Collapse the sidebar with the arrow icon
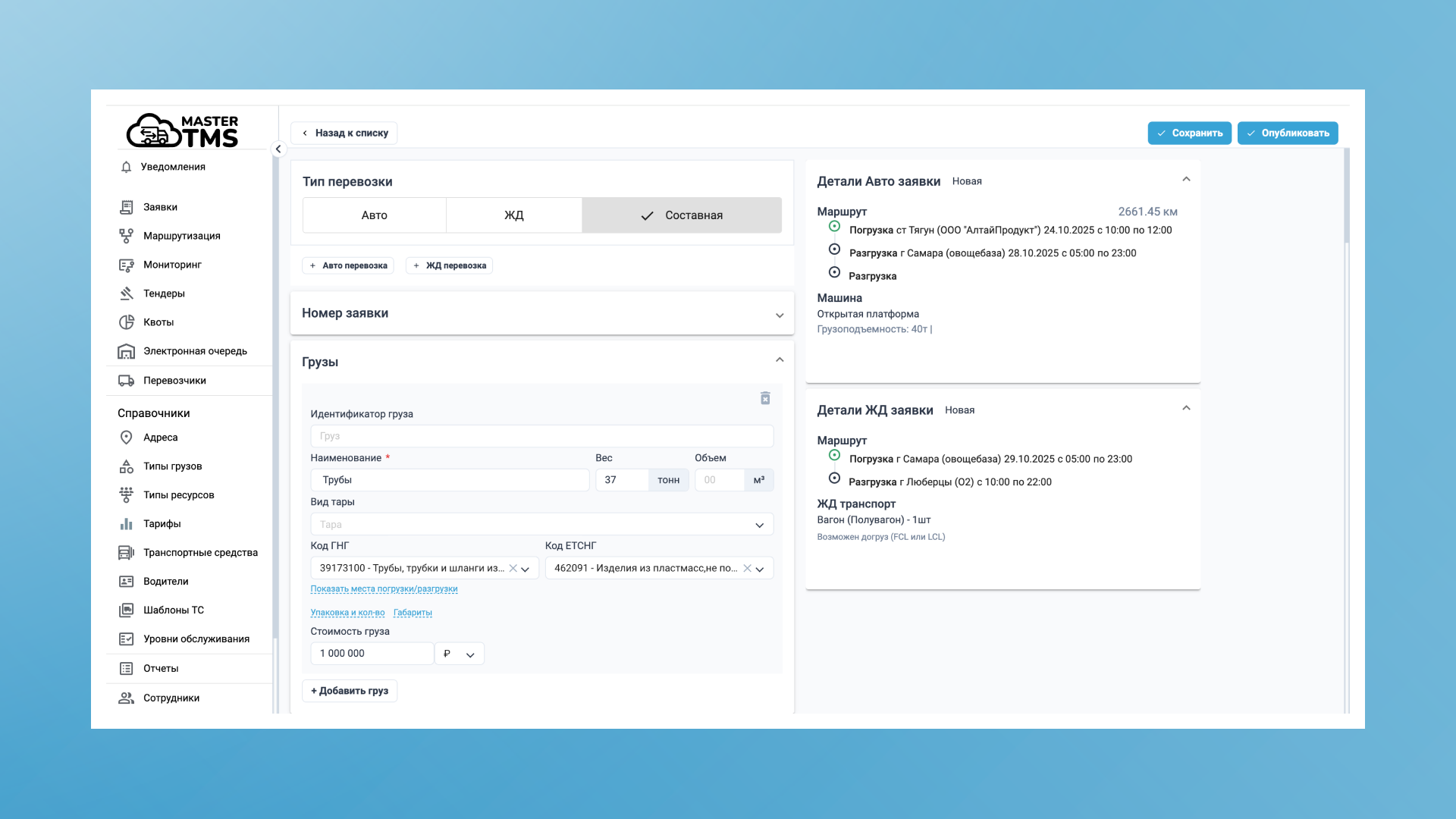 pyautogui.click(x=278, y=149)
